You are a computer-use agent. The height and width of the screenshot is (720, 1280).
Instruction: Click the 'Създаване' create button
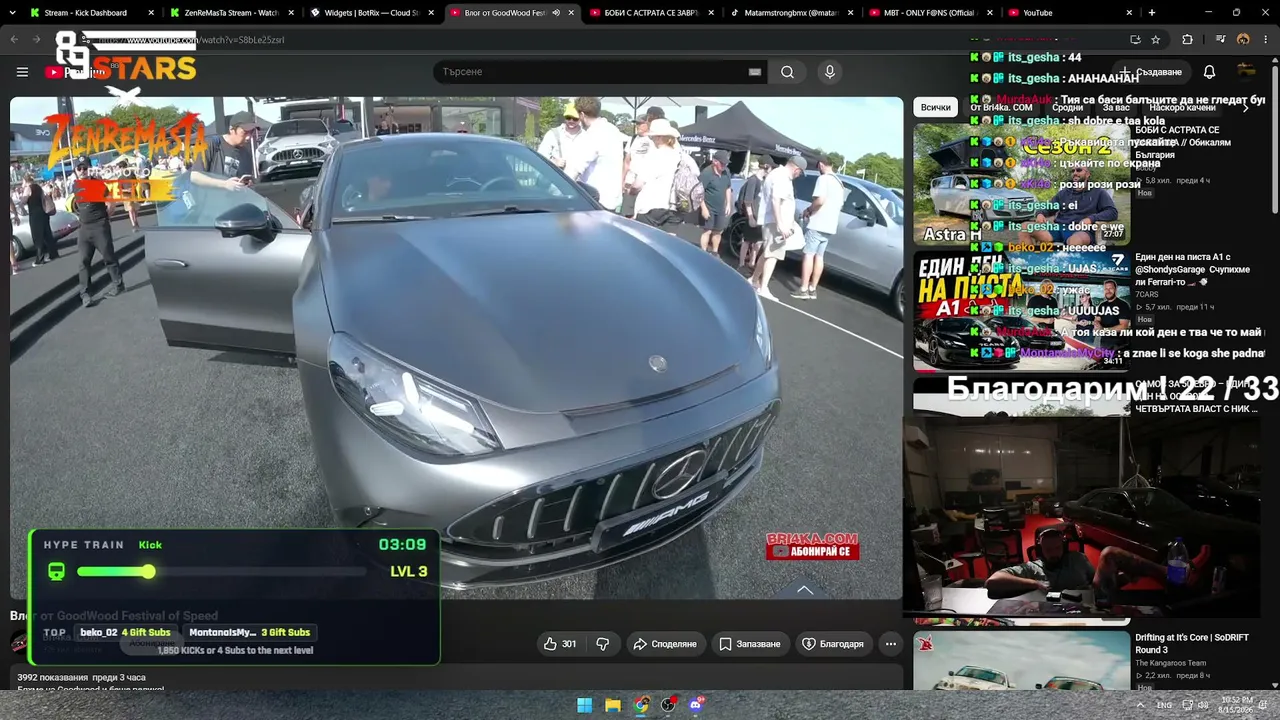pos(1152,72)
